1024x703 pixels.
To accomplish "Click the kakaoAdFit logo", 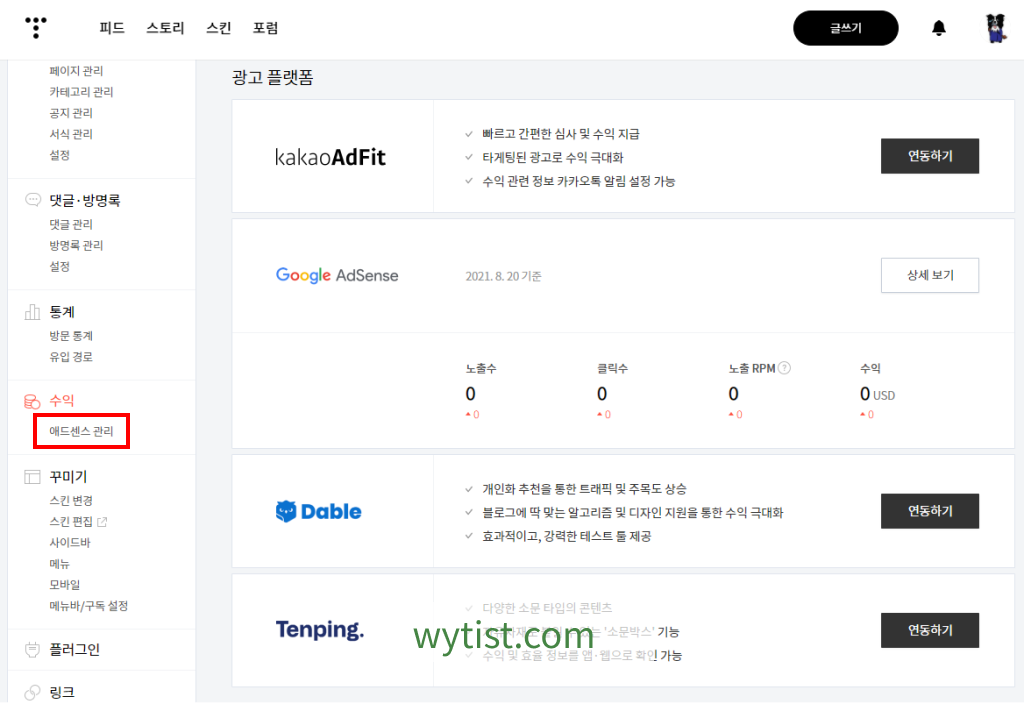I will point(330,157).
